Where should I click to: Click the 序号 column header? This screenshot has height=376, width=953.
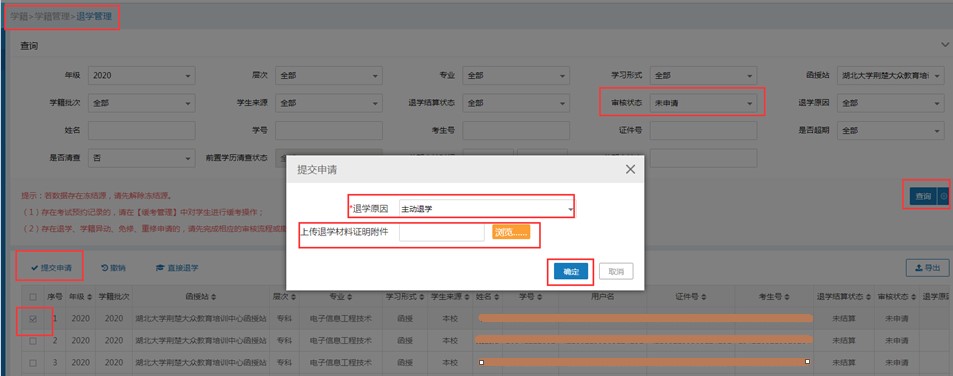coord(55,296)
